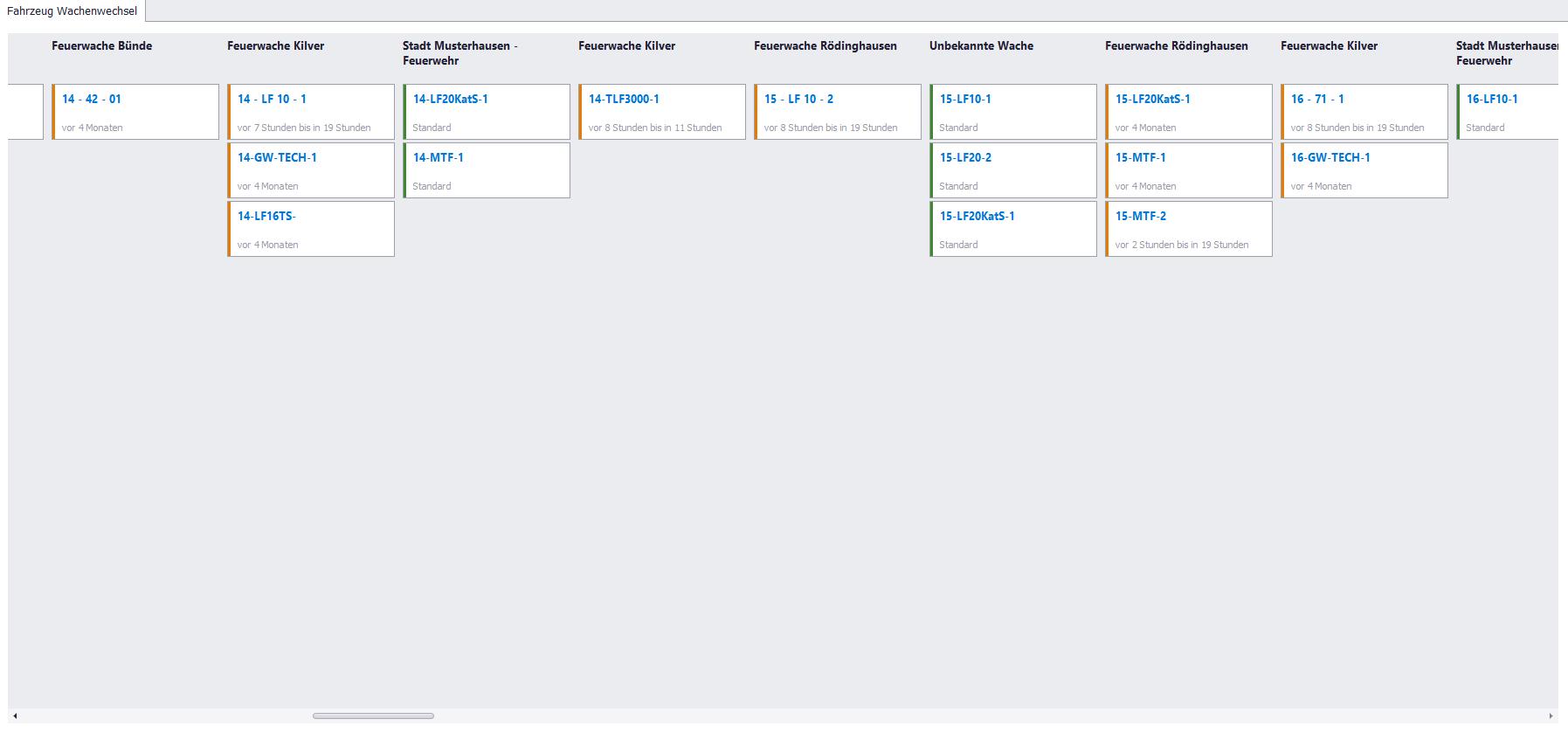Click the horizontal scrollbar thumb
This screenshot has width=1568, height=733.
pyautogui.click(x=373, y=716)
